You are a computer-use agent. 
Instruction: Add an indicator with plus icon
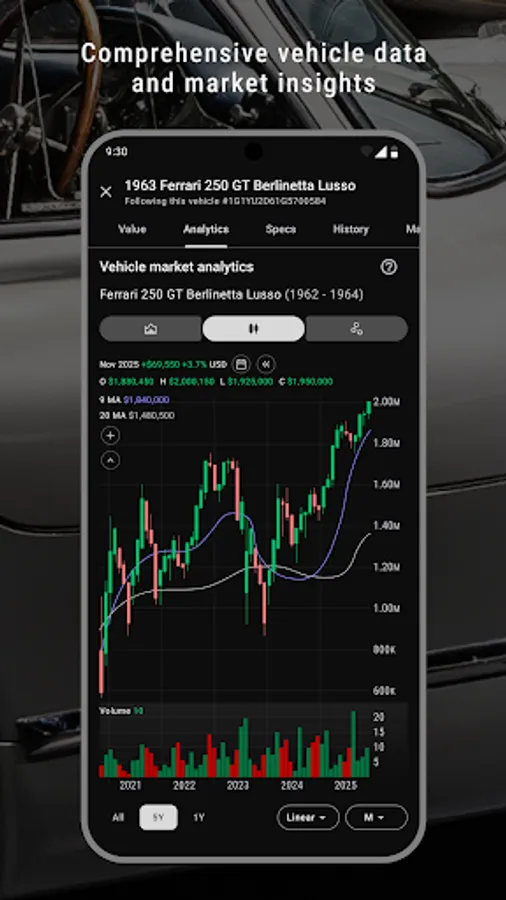coord(111,436)
